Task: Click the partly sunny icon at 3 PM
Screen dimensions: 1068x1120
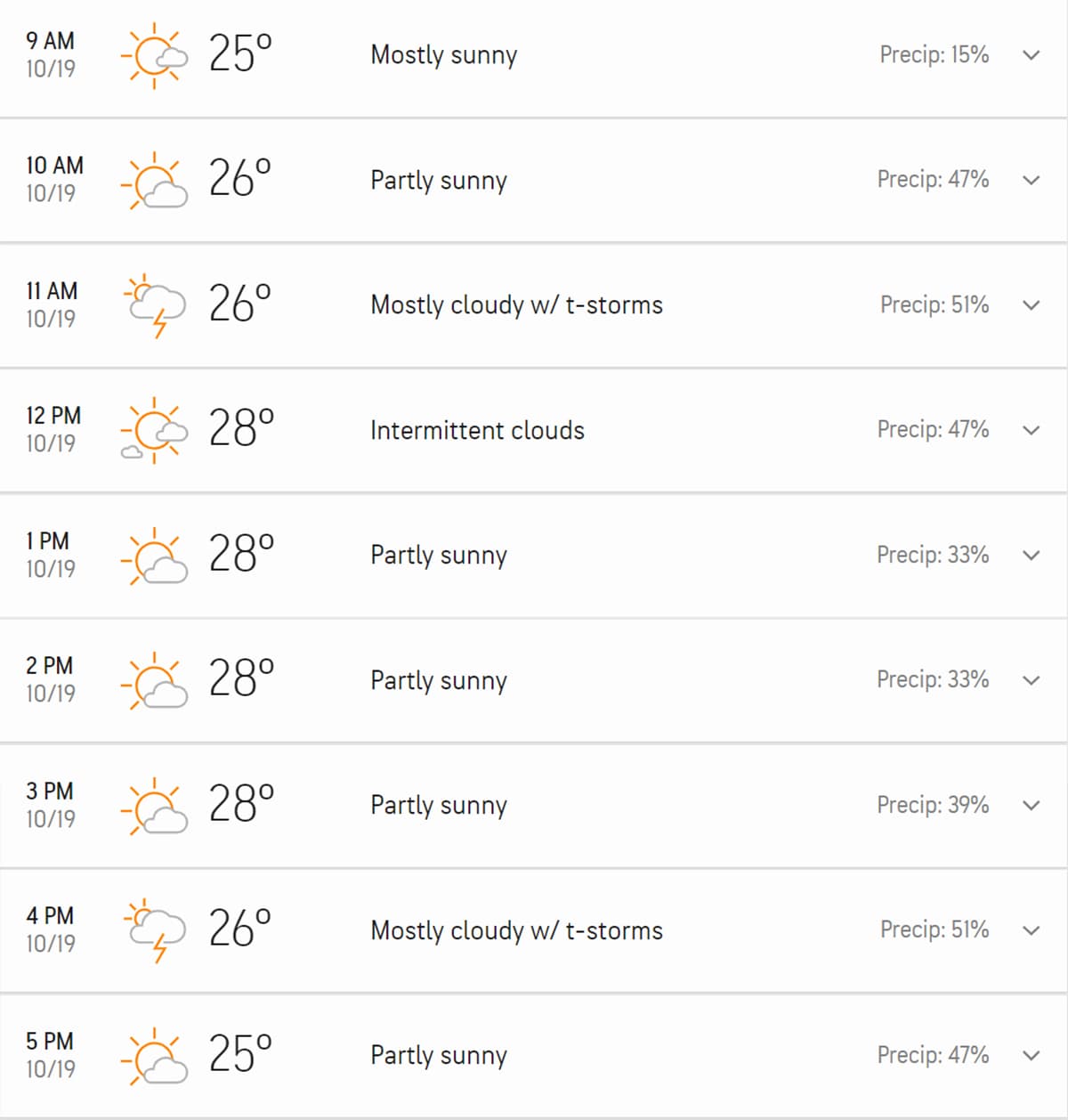Action: point(154,806)
